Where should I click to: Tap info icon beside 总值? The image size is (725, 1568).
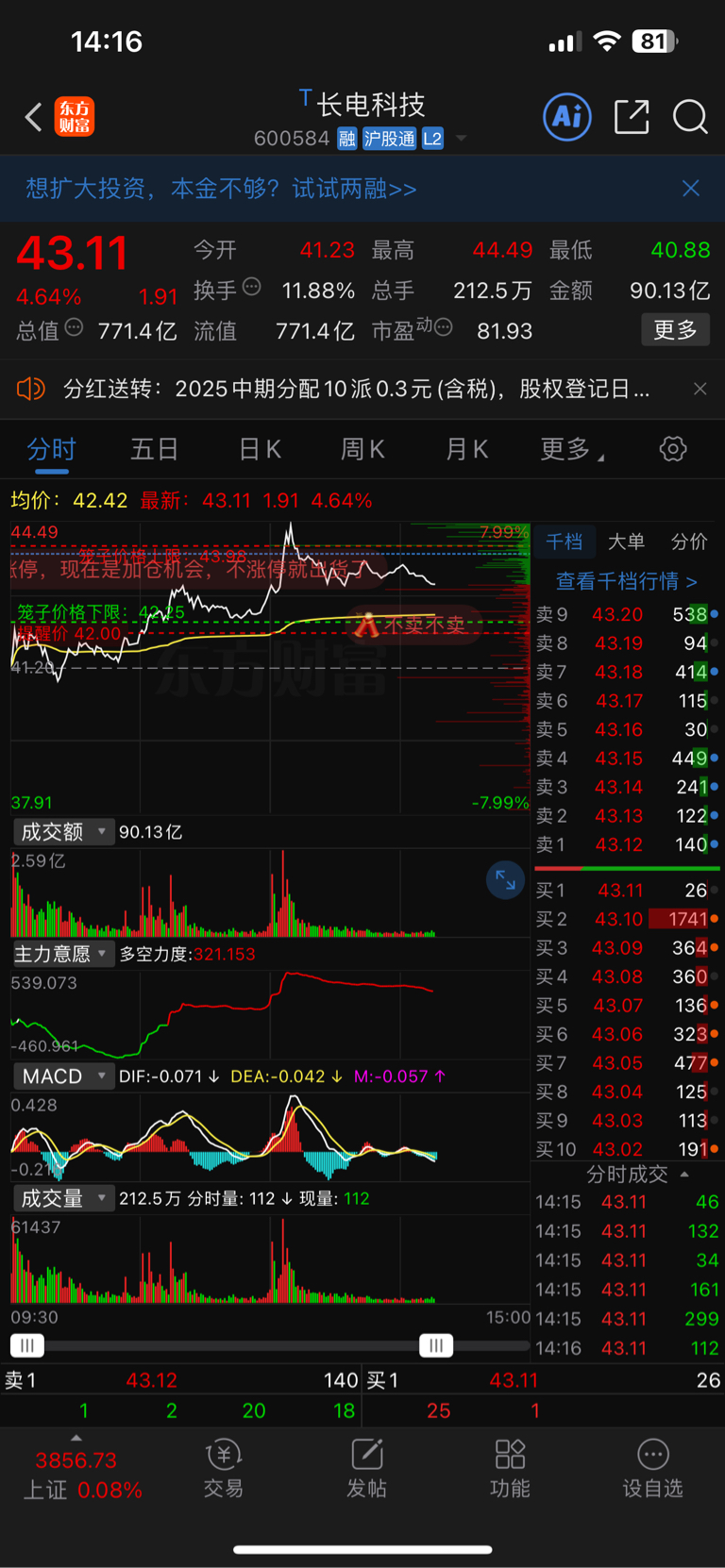point(74,328)
